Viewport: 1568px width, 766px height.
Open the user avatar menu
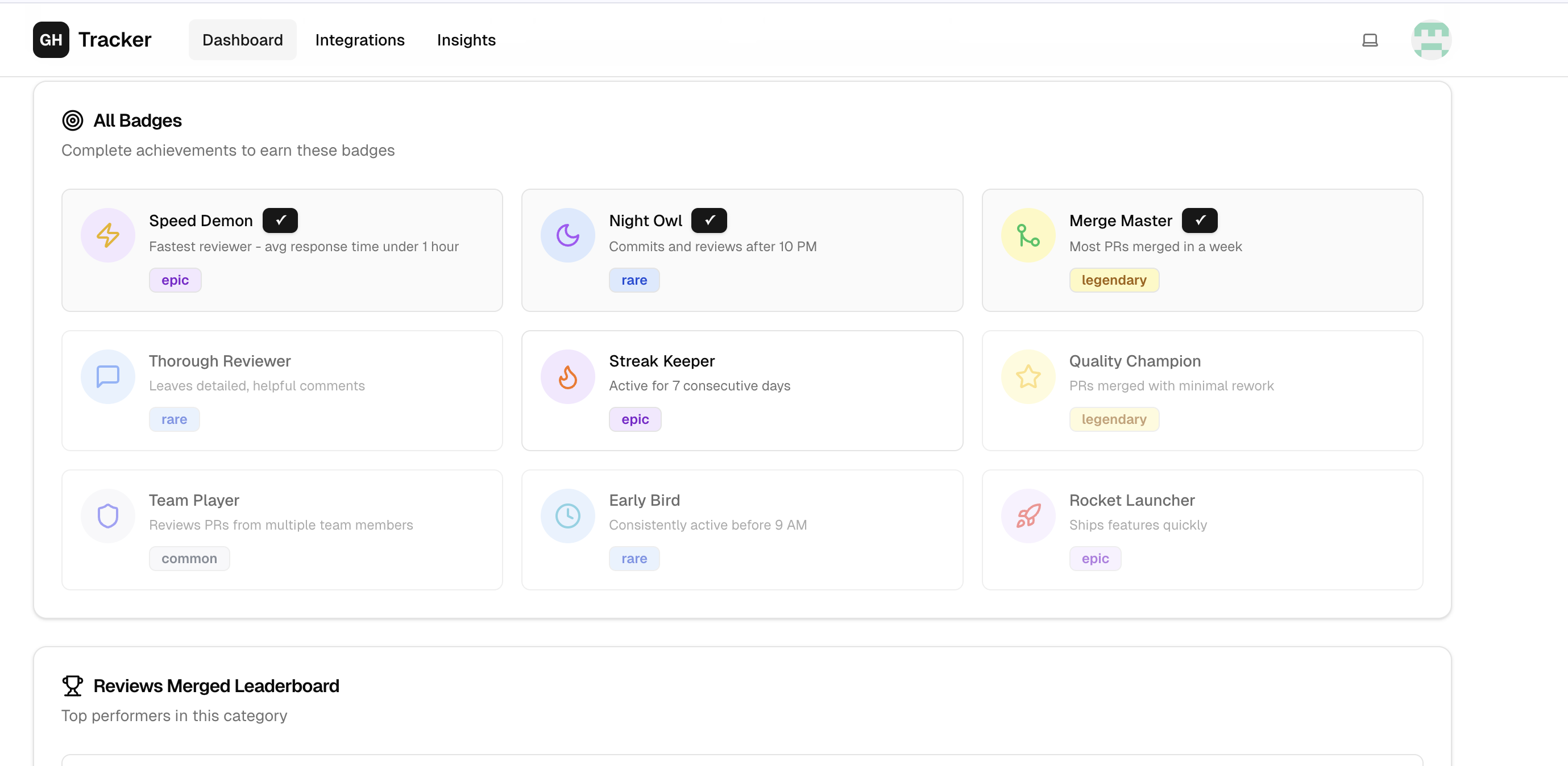point(1430,40)
